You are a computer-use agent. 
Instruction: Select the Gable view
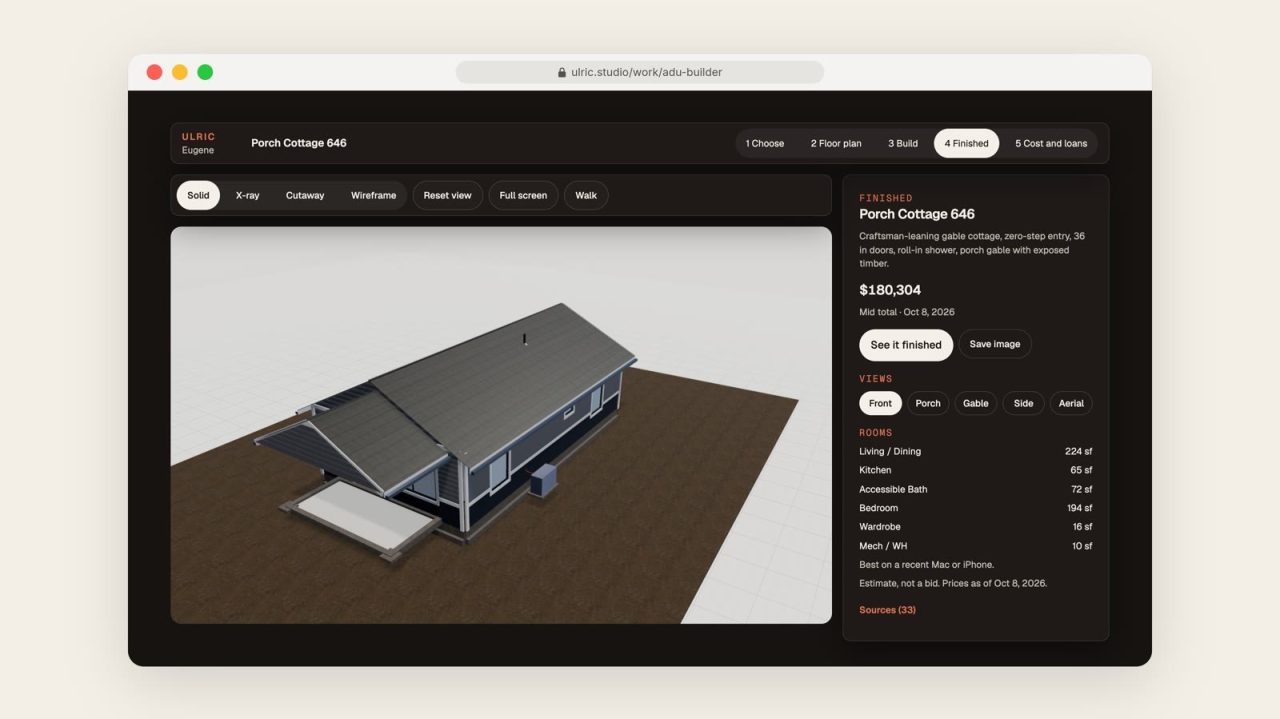point(976,403)
